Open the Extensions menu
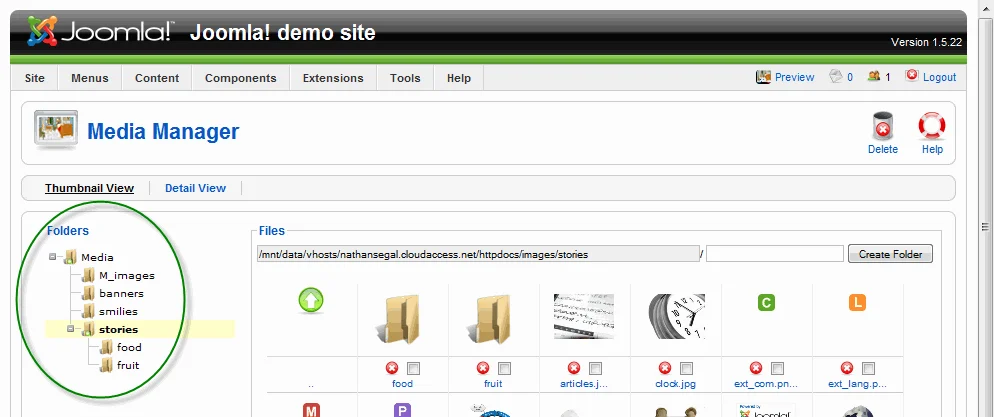994x417 pixels. (333, 78)
